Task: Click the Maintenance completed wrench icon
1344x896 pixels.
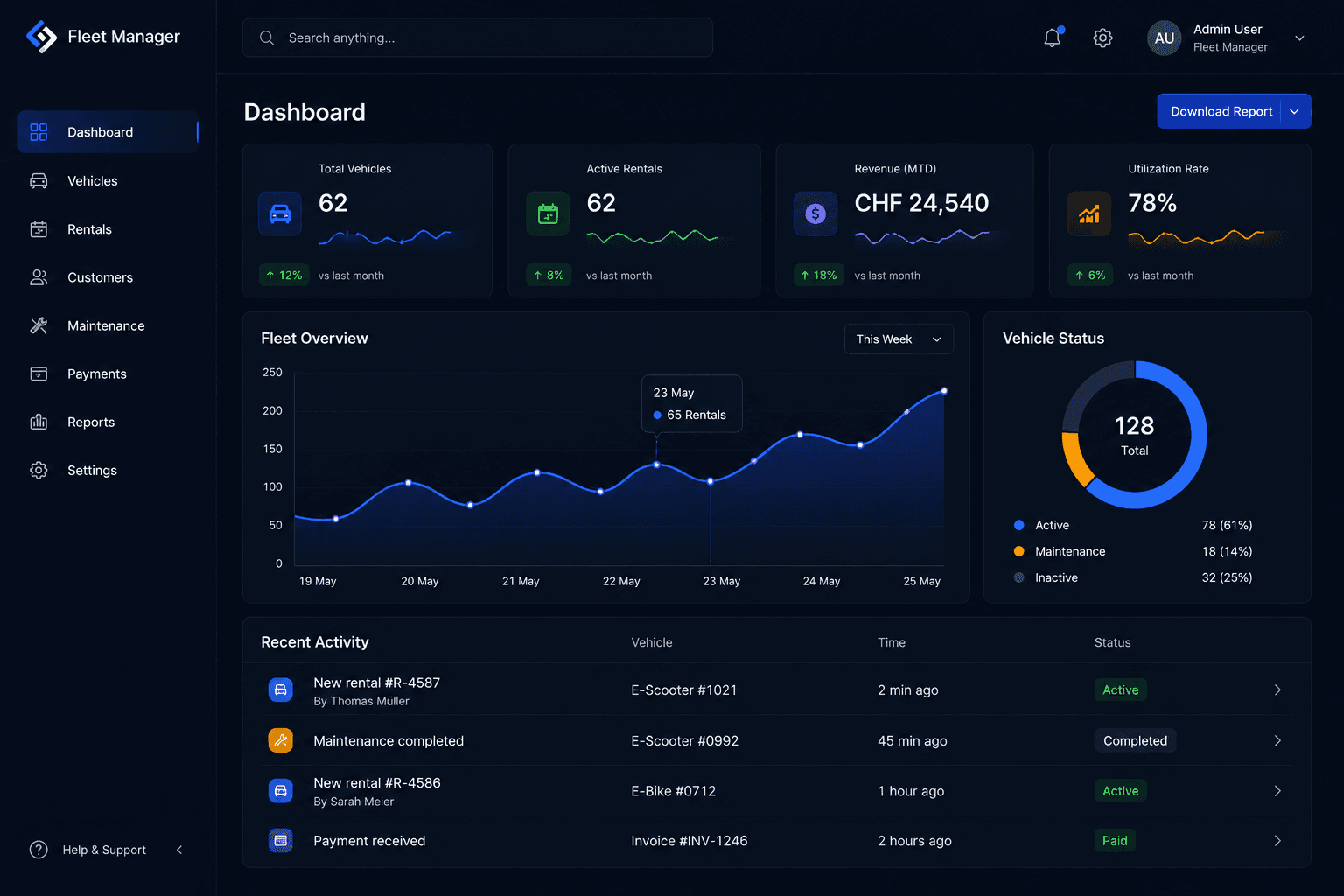Action: pos(280,740)
